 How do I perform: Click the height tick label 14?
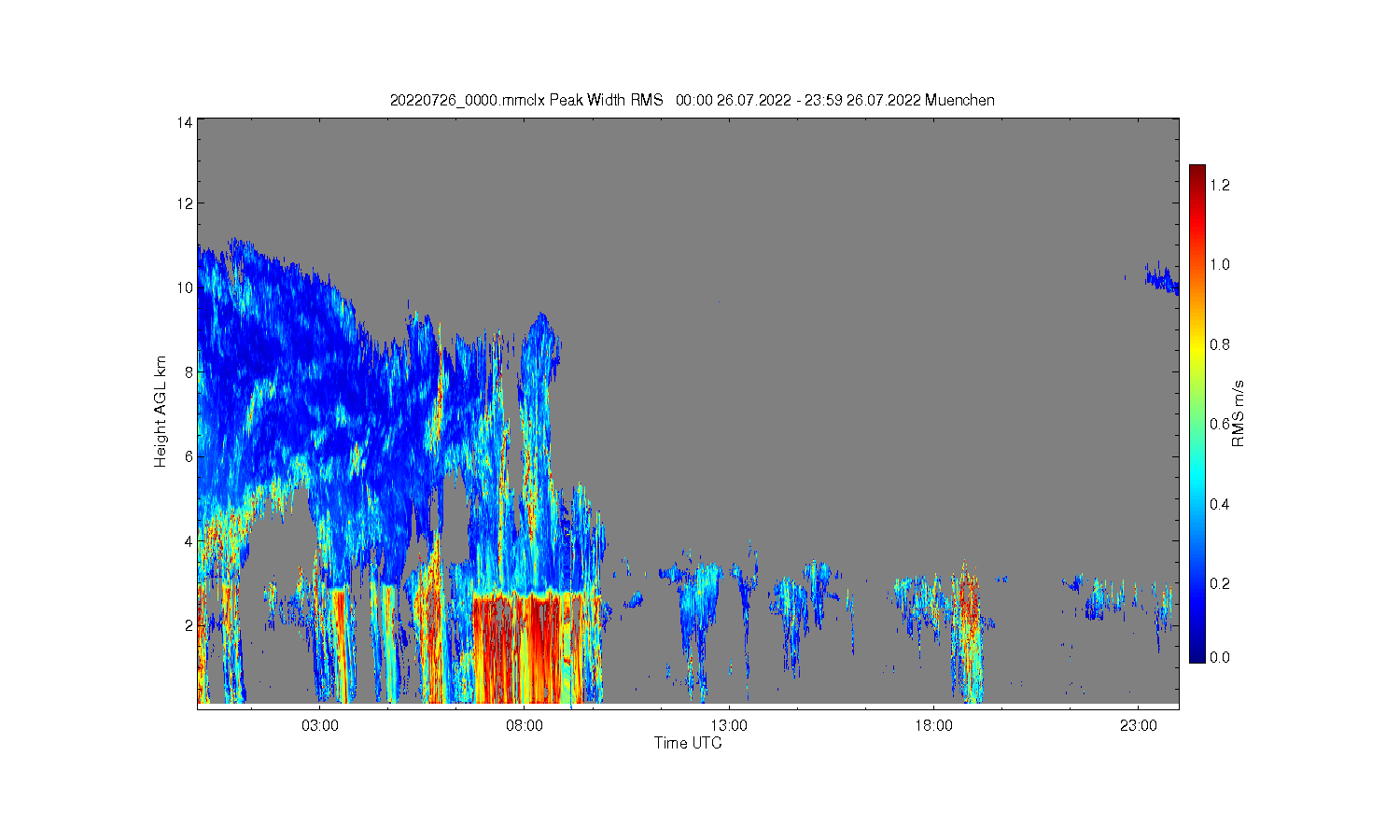(185, 122)
